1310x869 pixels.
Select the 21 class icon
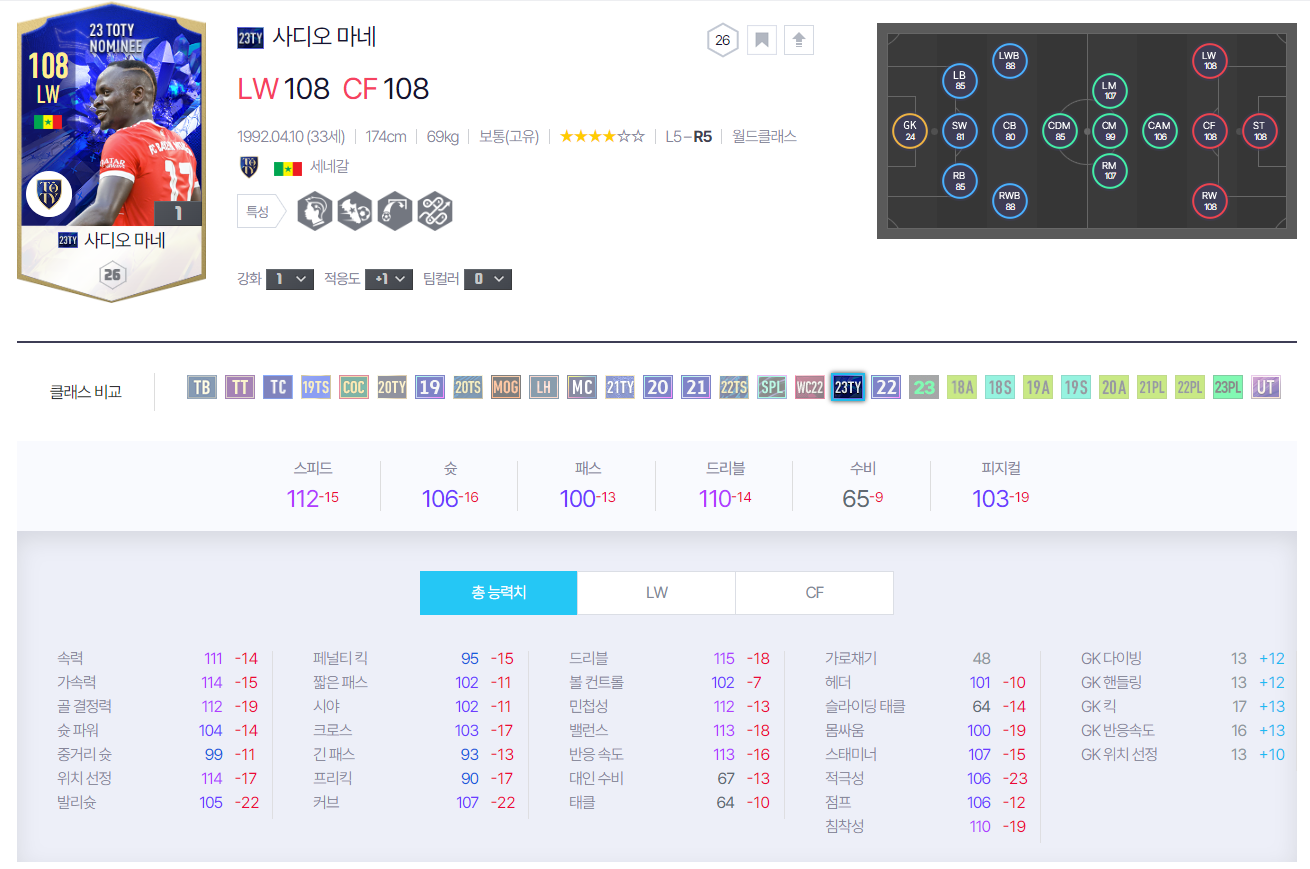pos(696,387)
